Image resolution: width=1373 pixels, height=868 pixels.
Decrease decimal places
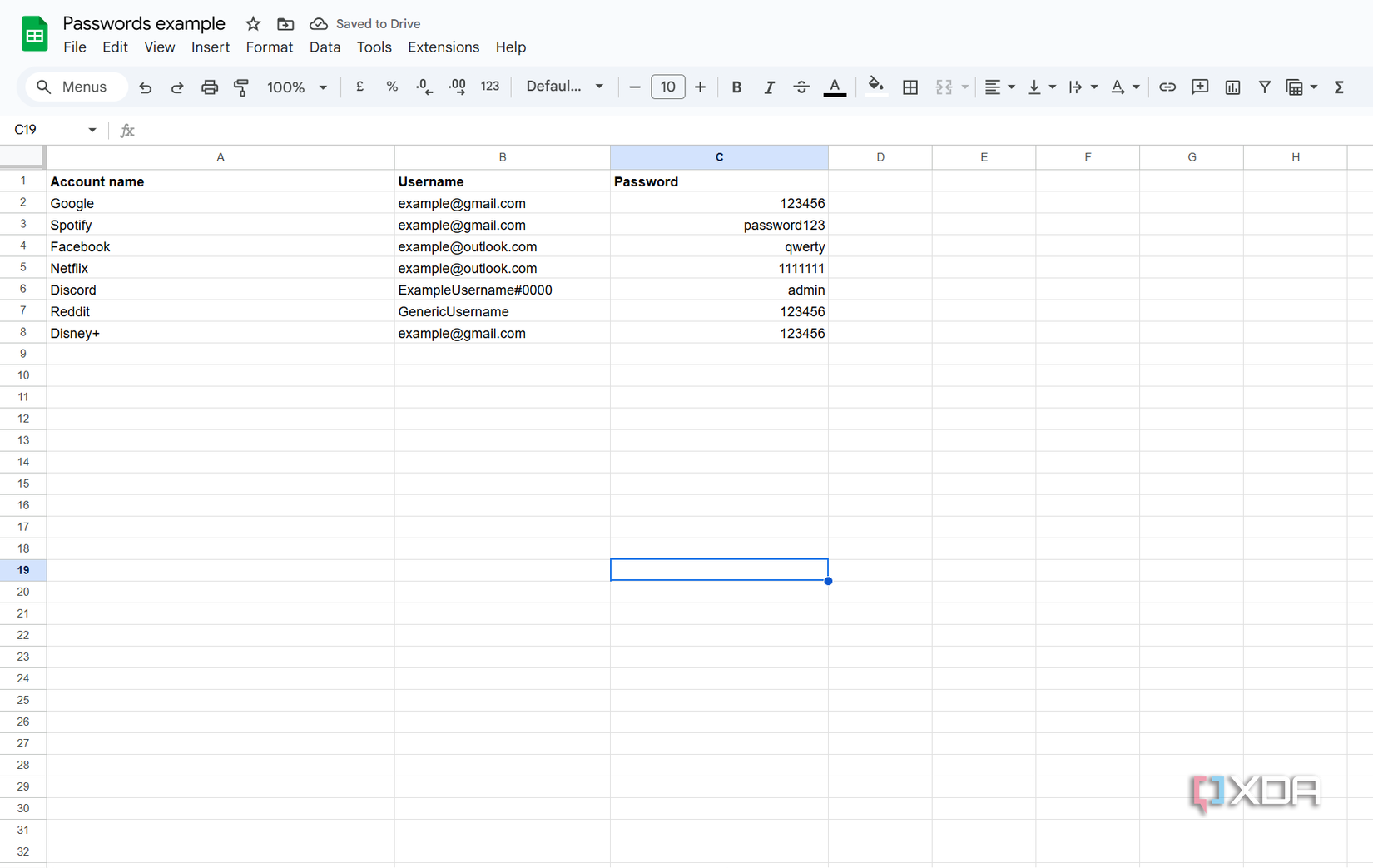pyautogui.click(x=424, y=87)
